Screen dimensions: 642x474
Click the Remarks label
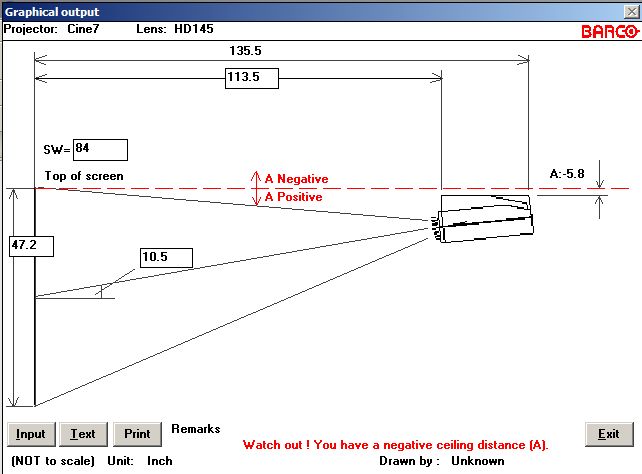(196, 429)
